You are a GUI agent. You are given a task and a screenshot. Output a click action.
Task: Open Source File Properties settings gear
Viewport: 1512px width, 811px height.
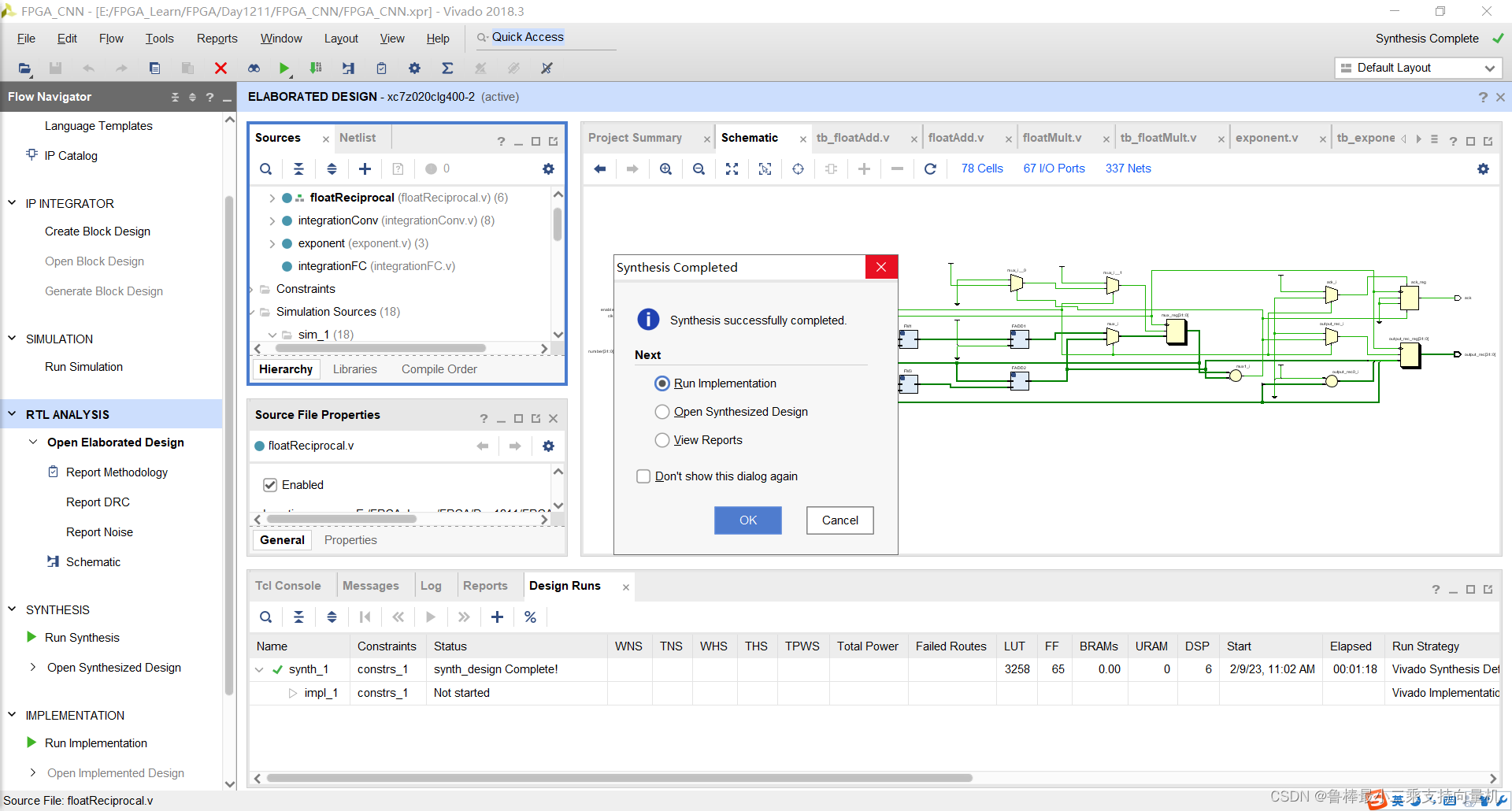tap(548, 446)
